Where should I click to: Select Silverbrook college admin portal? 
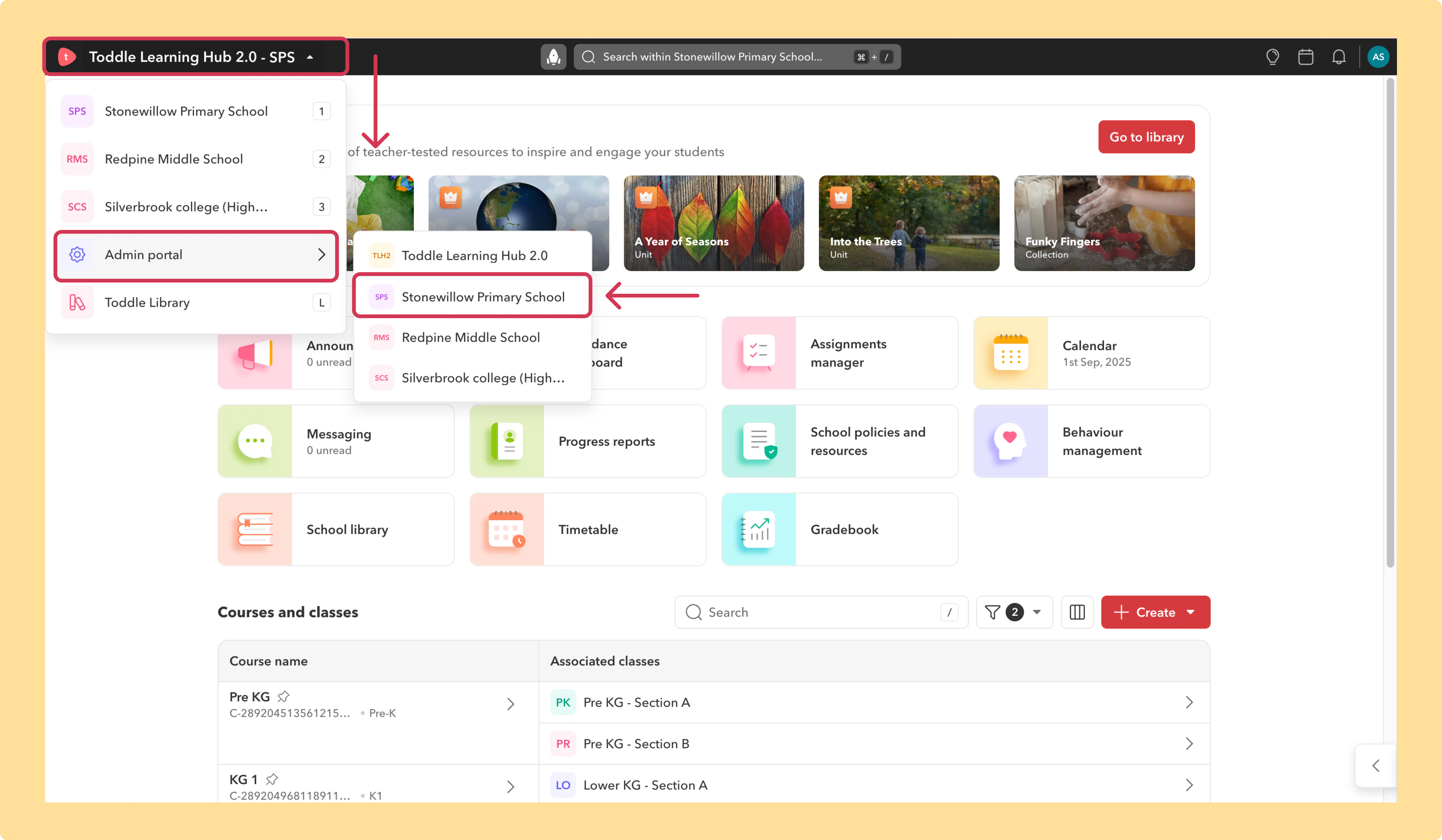[473, 378]
